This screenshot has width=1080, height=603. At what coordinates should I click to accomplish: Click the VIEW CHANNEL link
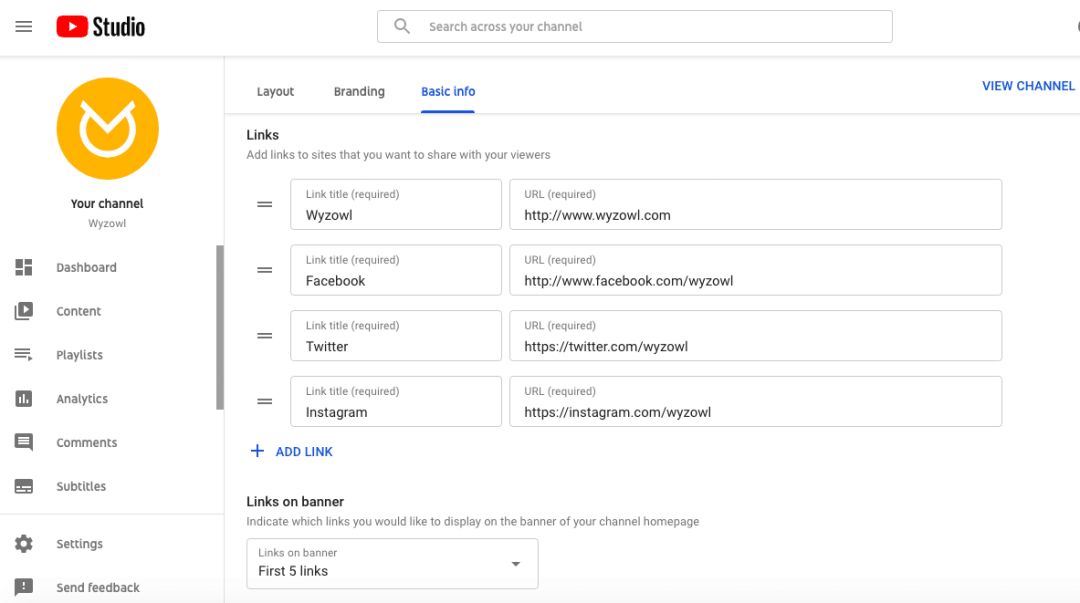click(1028, 85)
